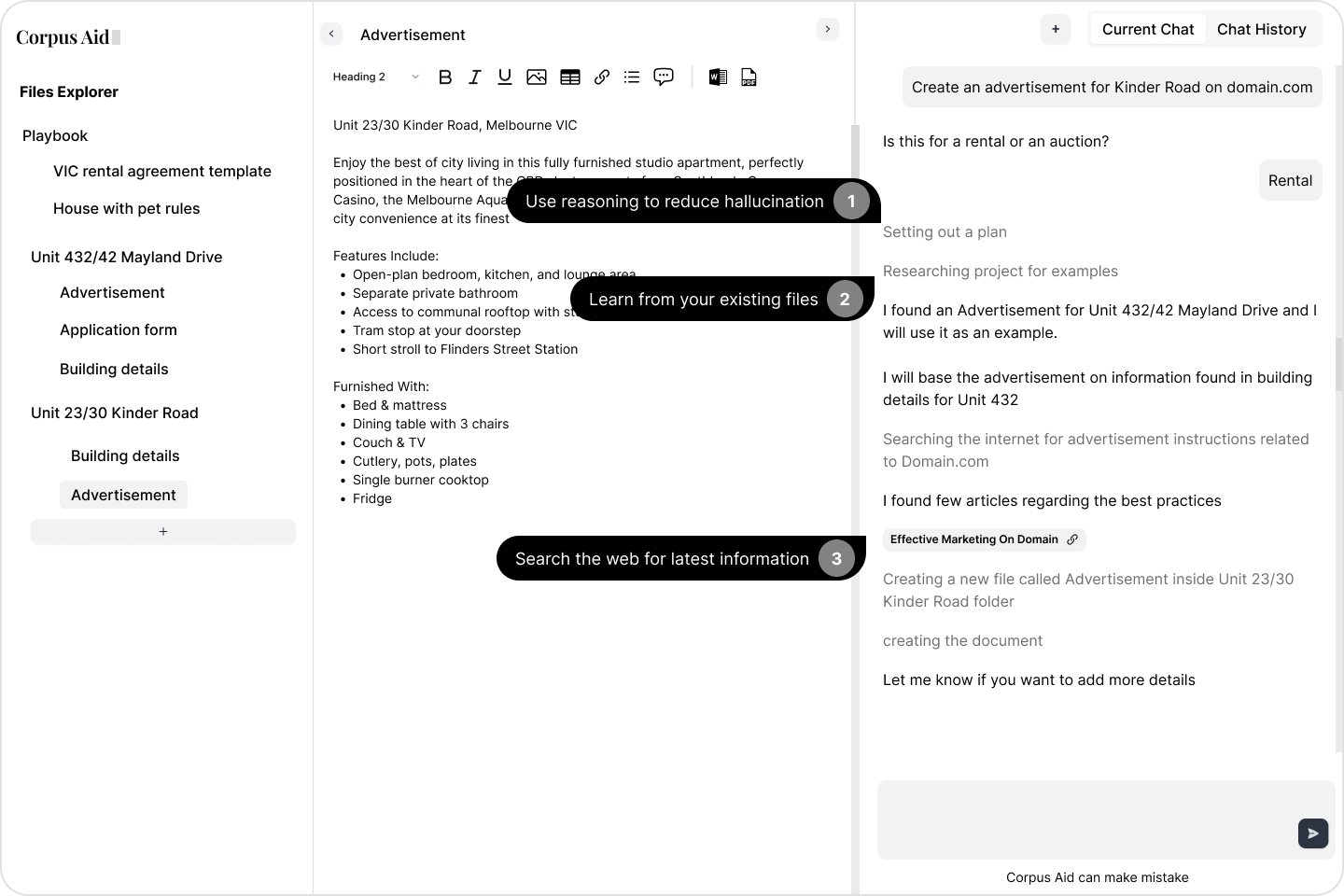
Task: Add a hyperlink with the link icon
Action: pos(602,77)
